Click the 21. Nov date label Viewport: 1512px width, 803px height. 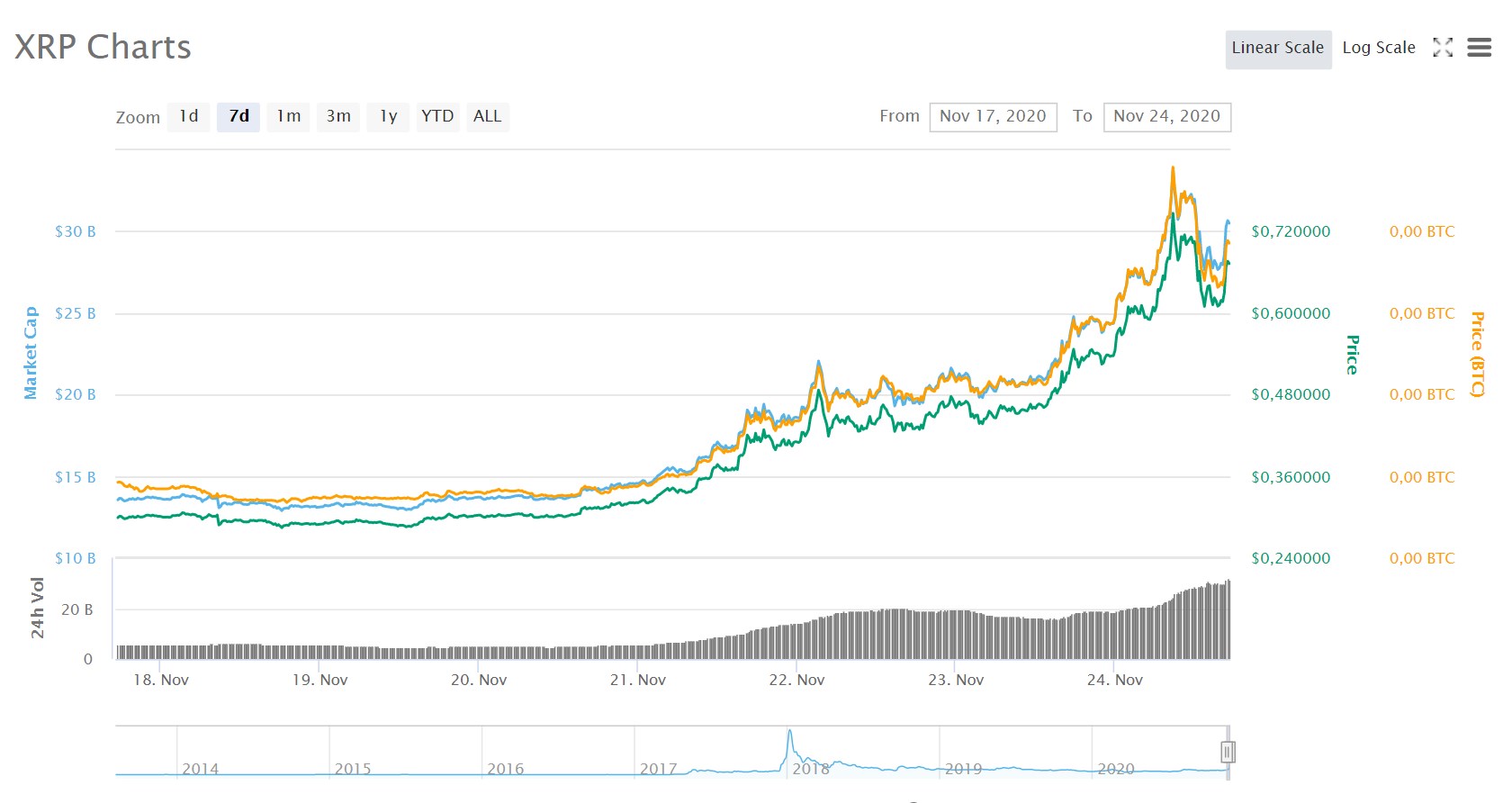pos(638,680)
